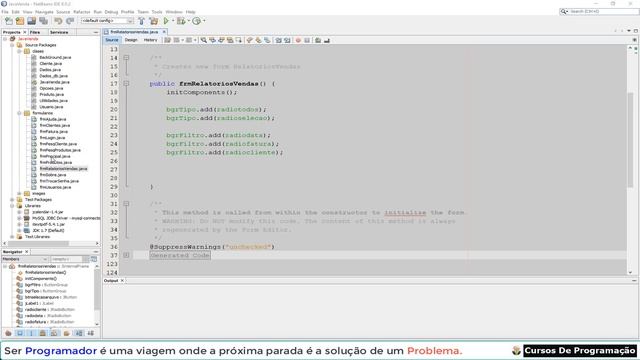
Task: Close the Output panel tab
Action: 122,281
